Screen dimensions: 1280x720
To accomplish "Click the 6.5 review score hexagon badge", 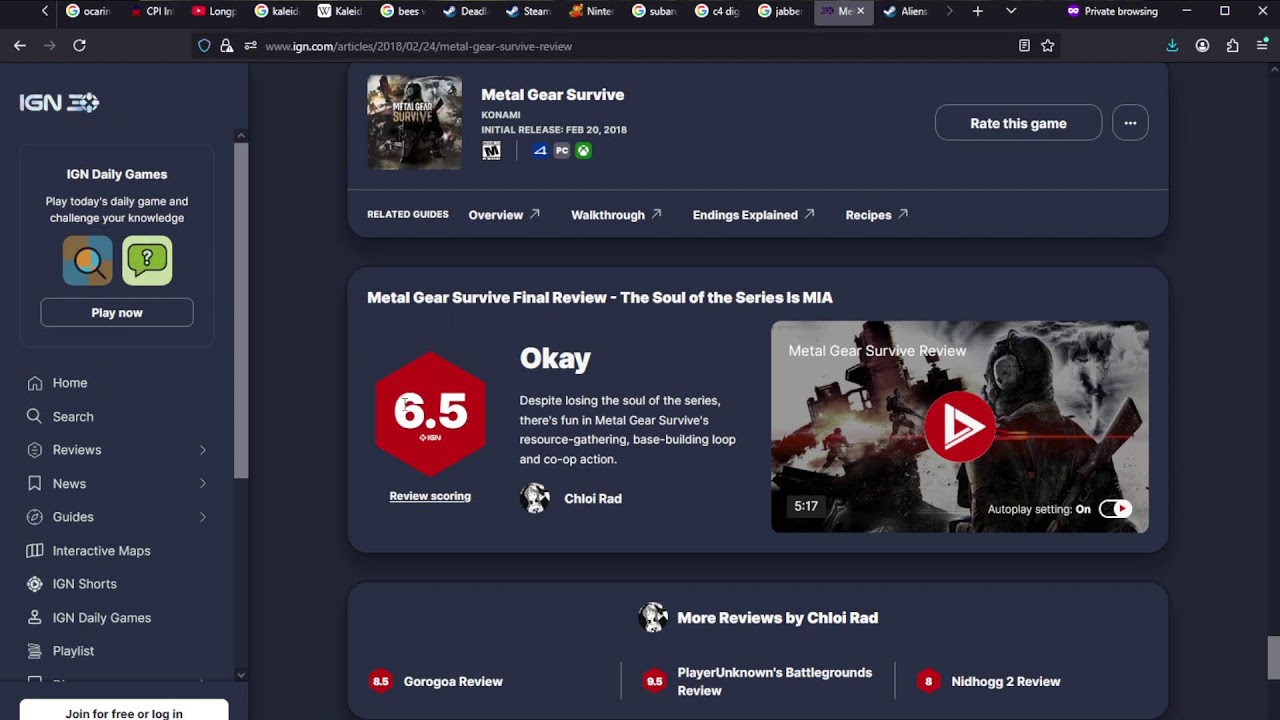I will [x=430, y=414].
